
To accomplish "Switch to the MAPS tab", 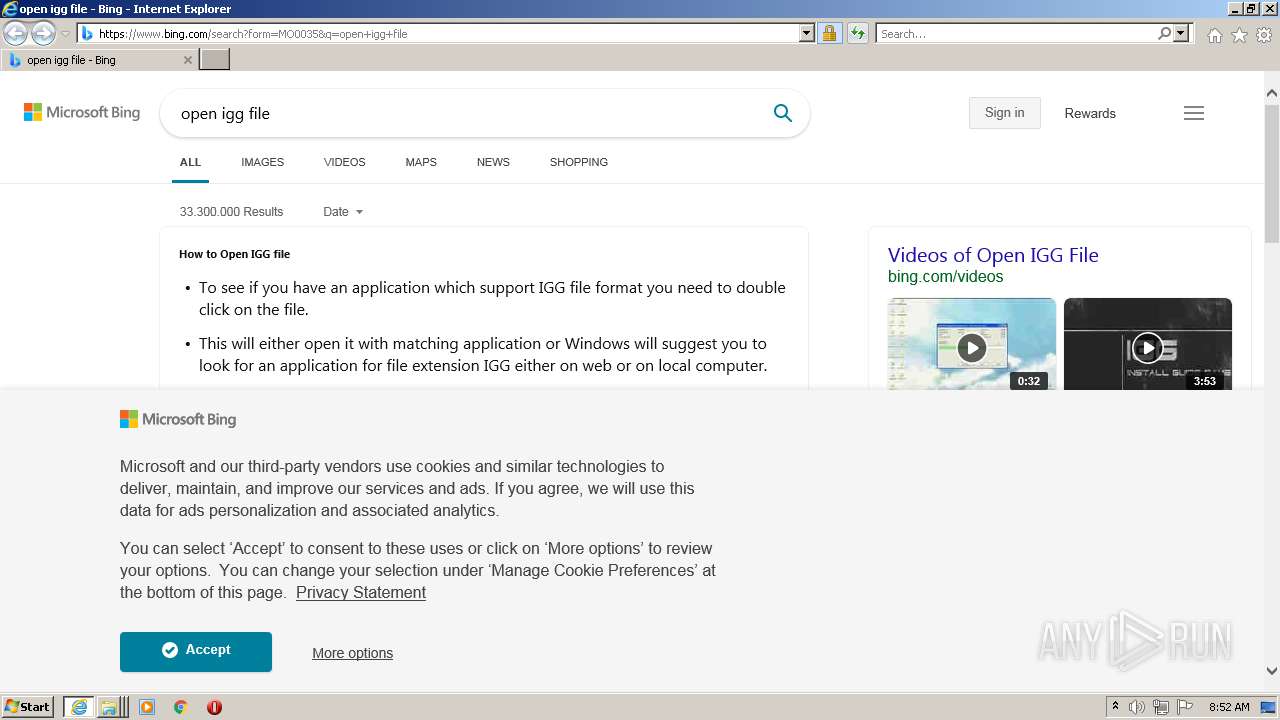I will [421, 162].
